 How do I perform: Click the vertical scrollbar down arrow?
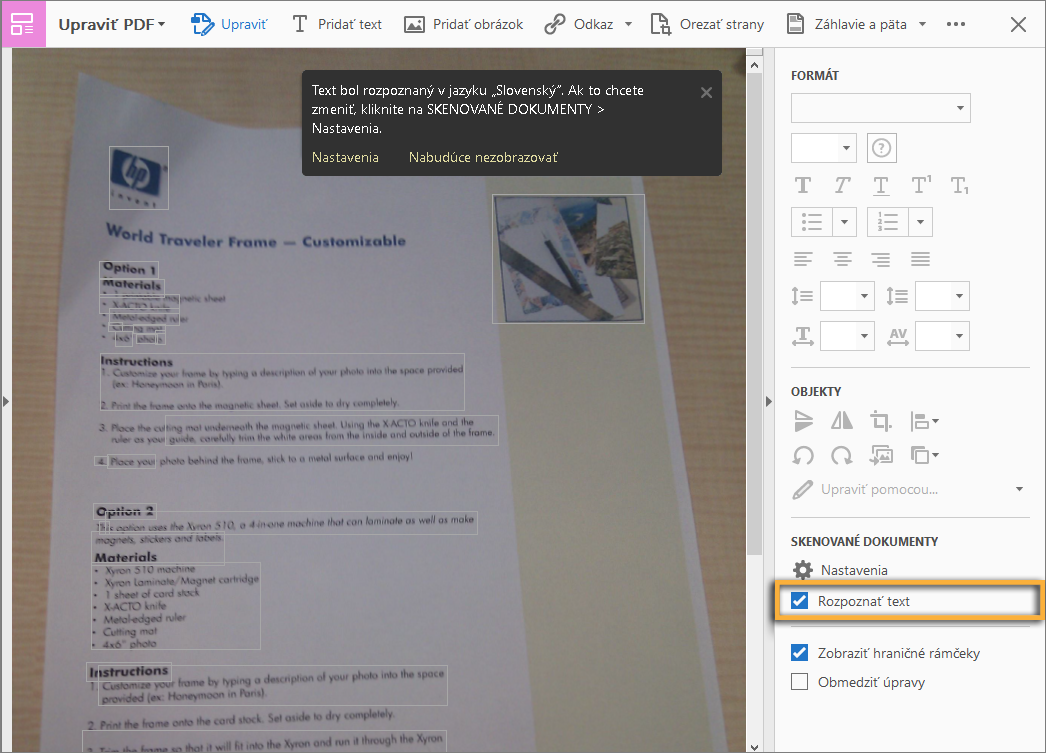pos(754,747)
